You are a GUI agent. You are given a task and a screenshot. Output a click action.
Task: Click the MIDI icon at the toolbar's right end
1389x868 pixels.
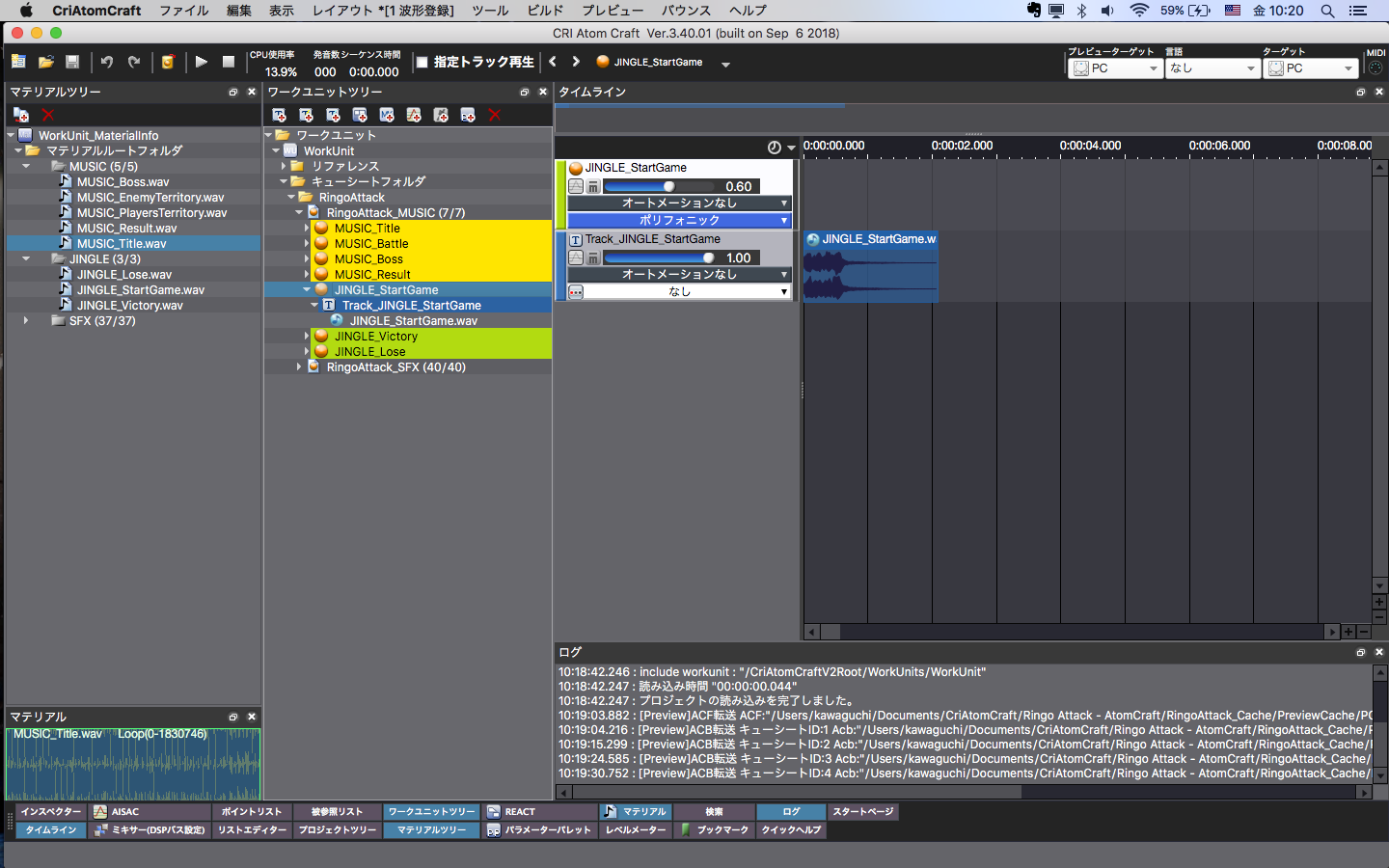1375,68
